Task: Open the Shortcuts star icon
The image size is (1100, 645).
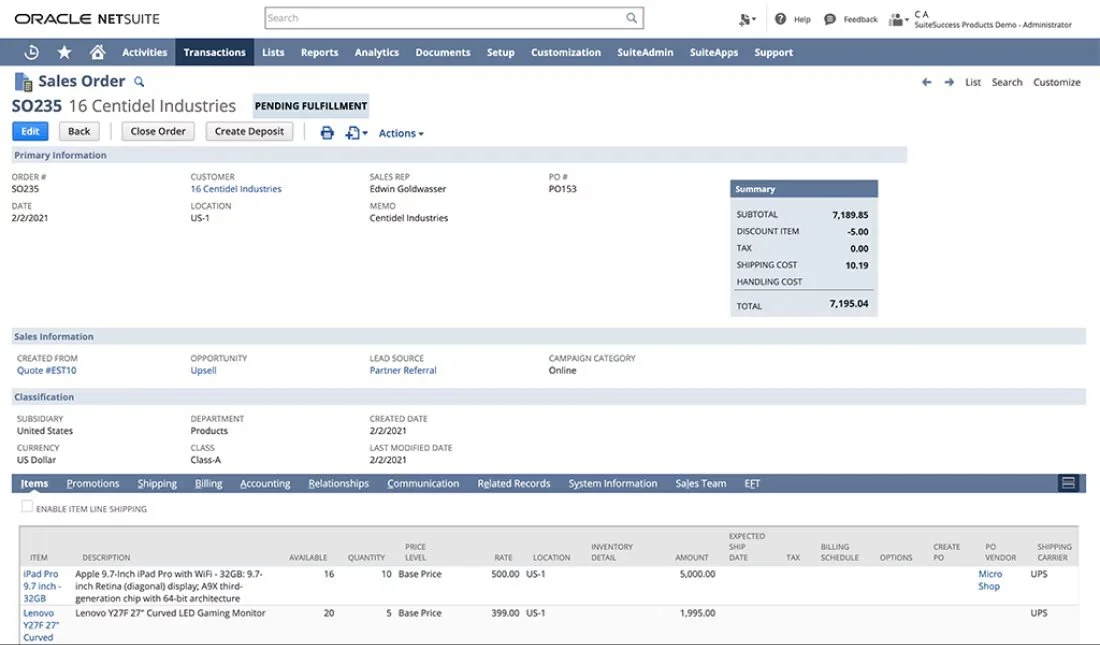Action: pyautogui.click(x=65, y=52)
